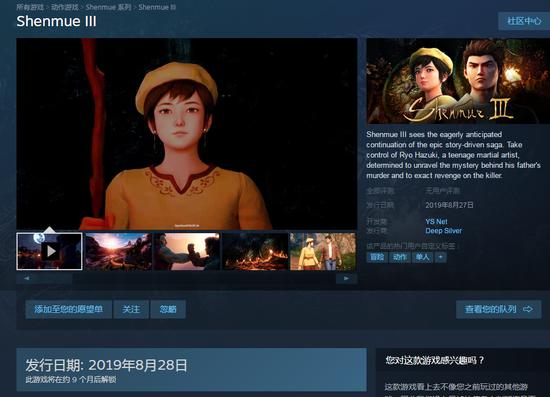Screen dimensions: 550x397
Task: Go to 动作游戏 breadcrumb link
Action: pos(65,7)
